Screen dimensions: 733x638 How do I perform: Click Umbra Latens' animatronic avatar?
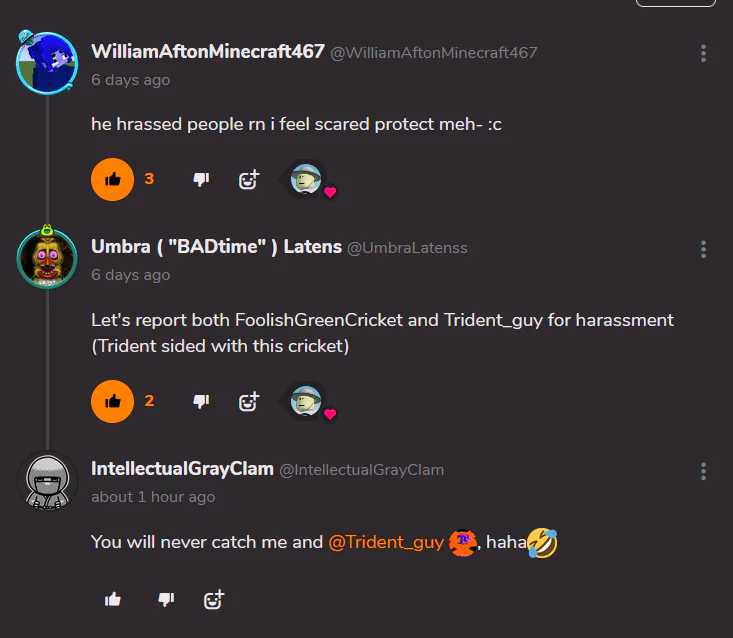[47, 258]
